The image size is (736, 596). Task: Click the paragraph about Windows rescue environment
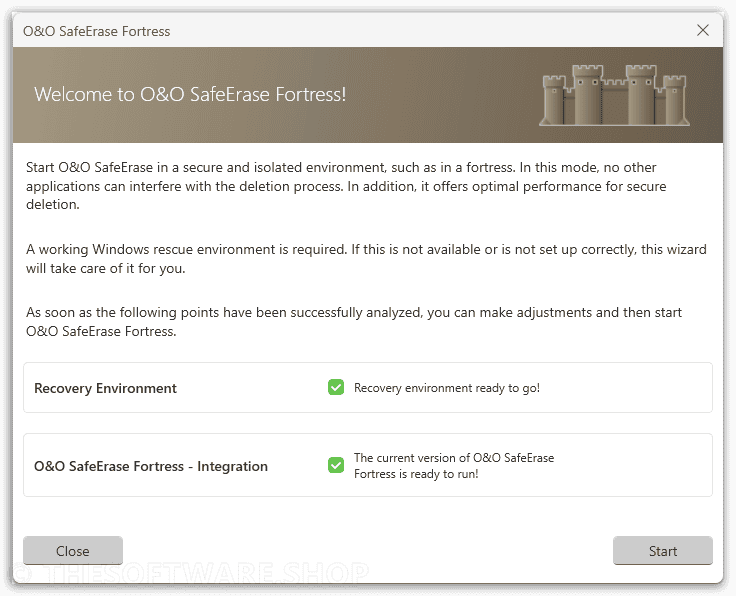pos(366,259)
